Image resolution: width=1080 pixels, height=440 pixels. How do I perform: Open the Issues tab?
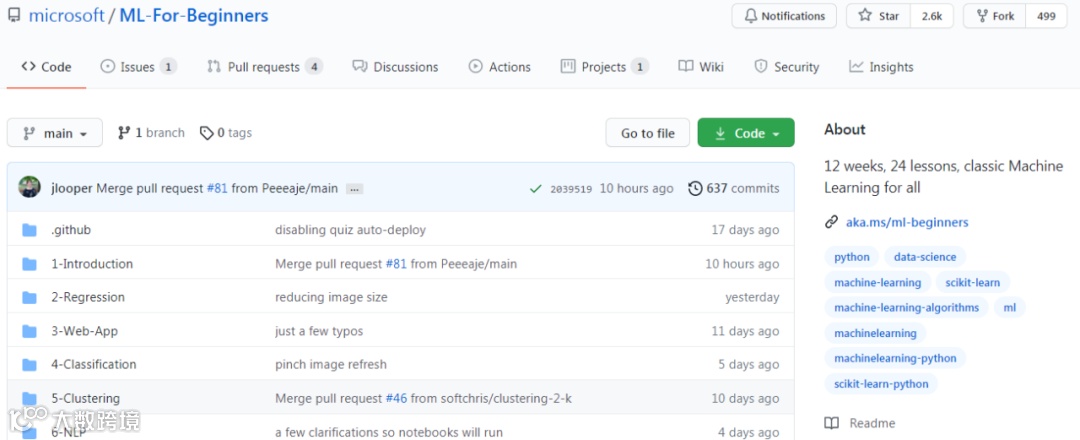pos(138,67)
